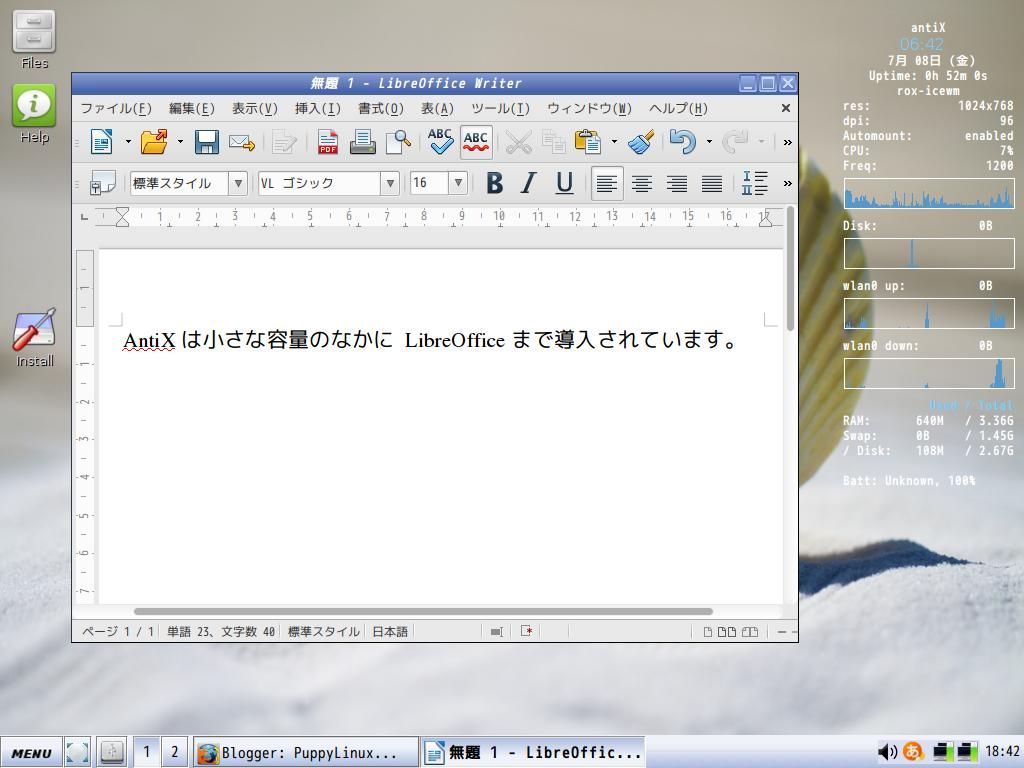Open the Help desktop icon
Screen dimensions: 1024x768
[34, 114]
